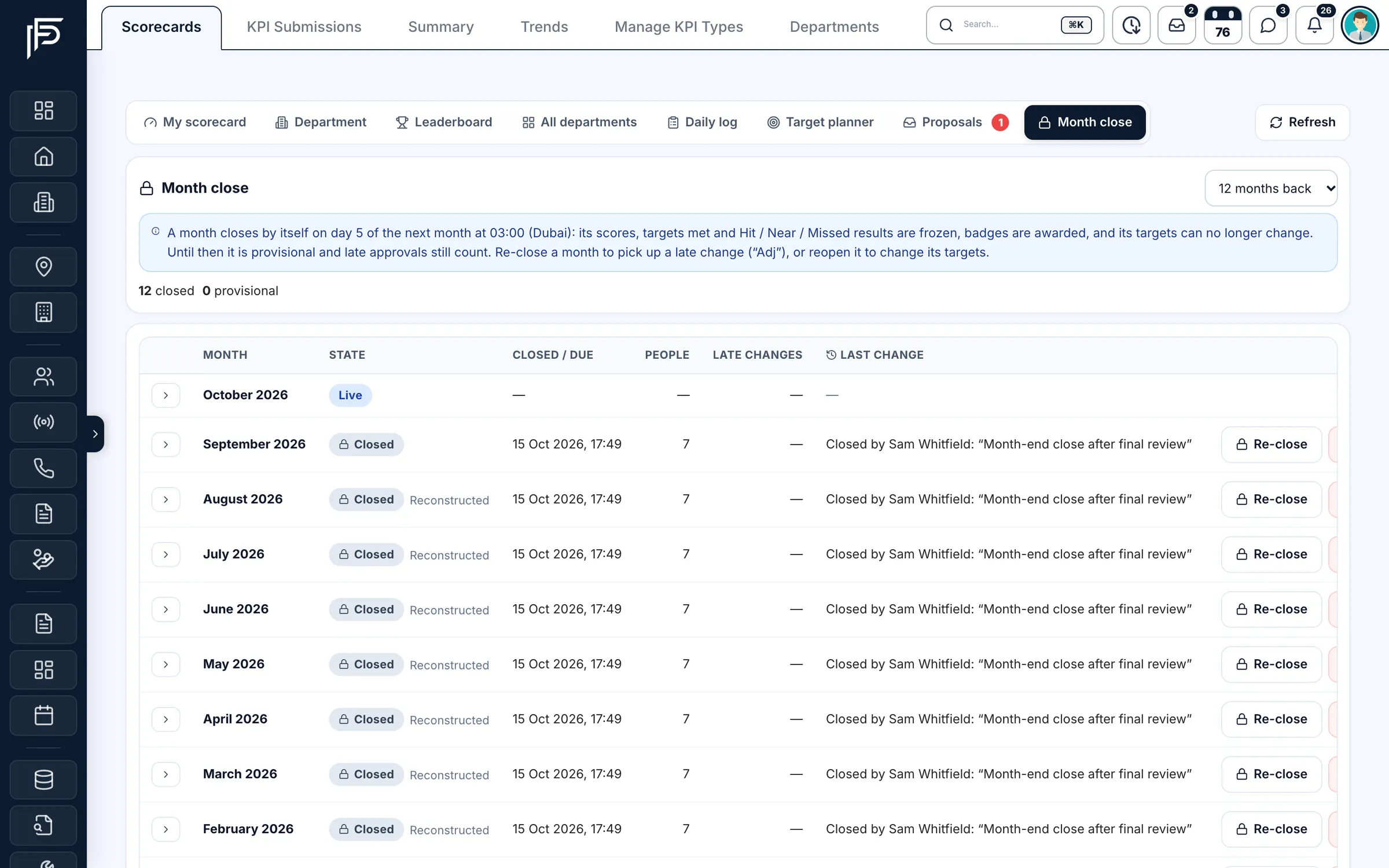Click the Closed badge for September 2026
The image size is (1389, 868).
point(366,444)
